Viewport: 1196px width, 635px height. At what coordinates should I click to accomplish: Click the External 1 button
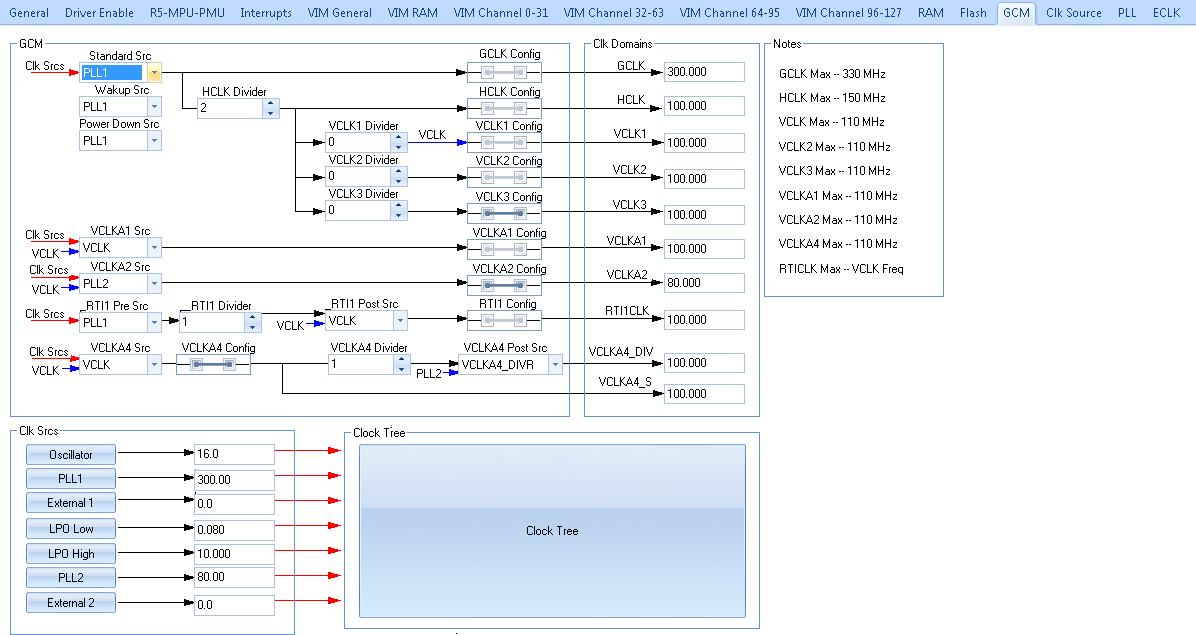[71, 503]
